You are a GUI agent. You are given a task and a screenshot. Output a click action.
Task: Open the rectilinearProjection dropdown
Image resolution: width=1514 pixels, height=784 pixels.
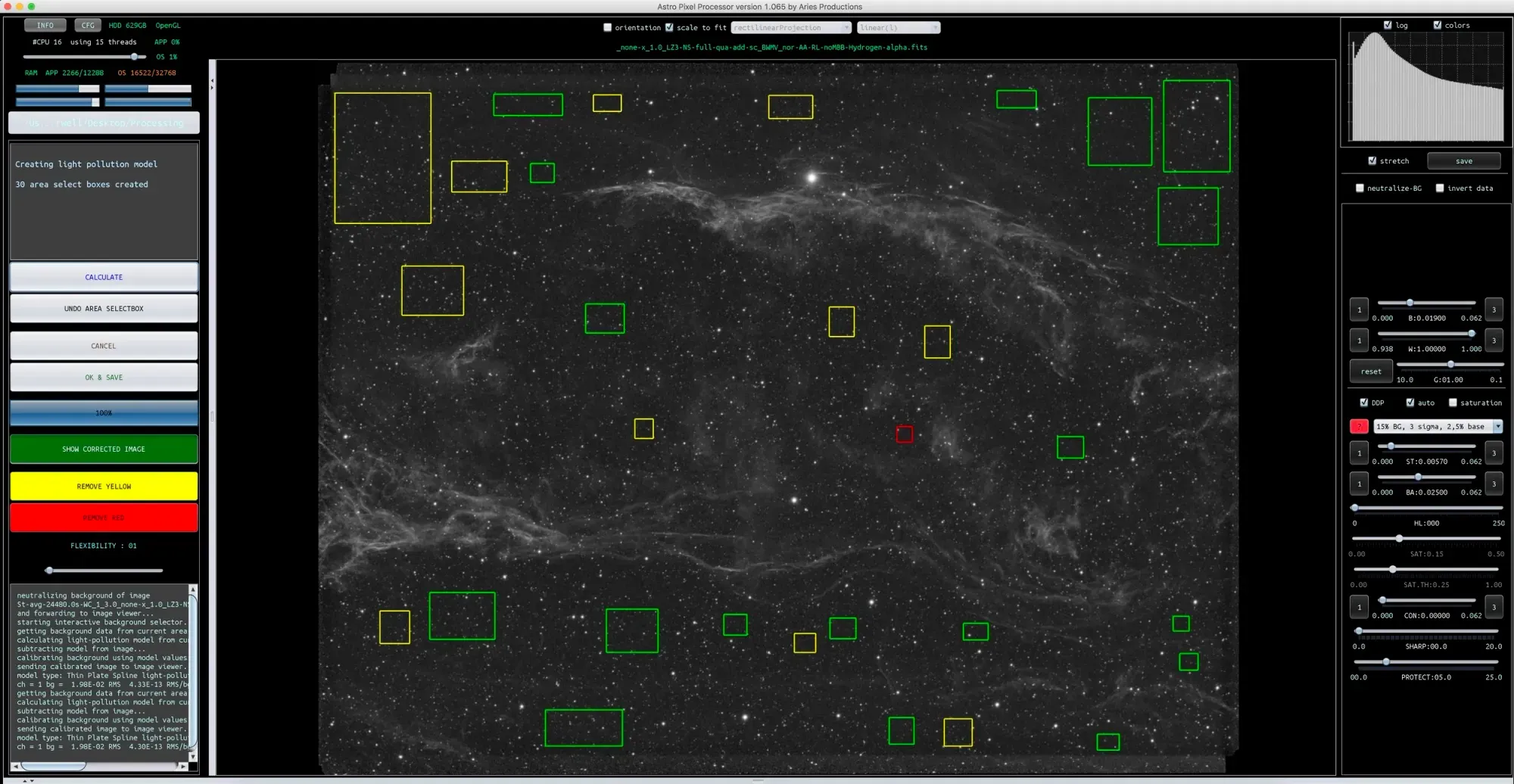coord(791,28)
